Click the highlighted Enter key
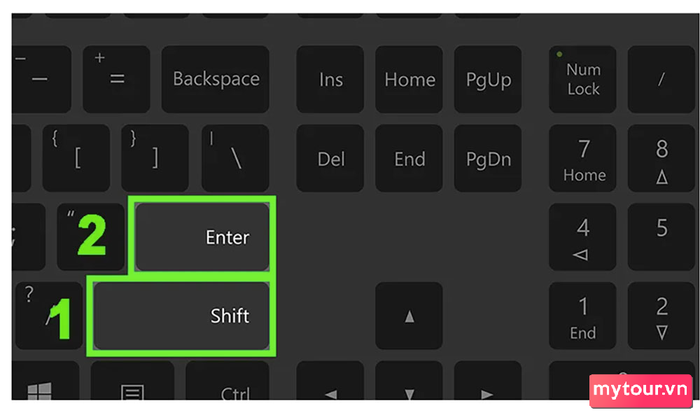Viewport: 700px width, 417px height. [x=203, y=237]
